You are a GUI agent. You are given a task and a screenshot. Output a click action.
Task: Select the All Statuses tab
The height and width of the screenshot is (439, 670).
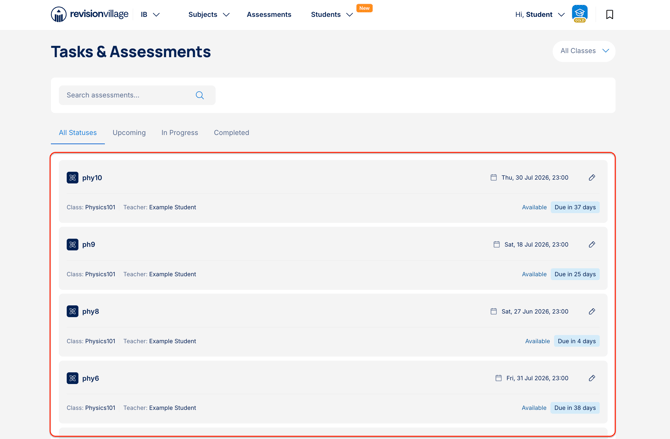pos(78,133)
